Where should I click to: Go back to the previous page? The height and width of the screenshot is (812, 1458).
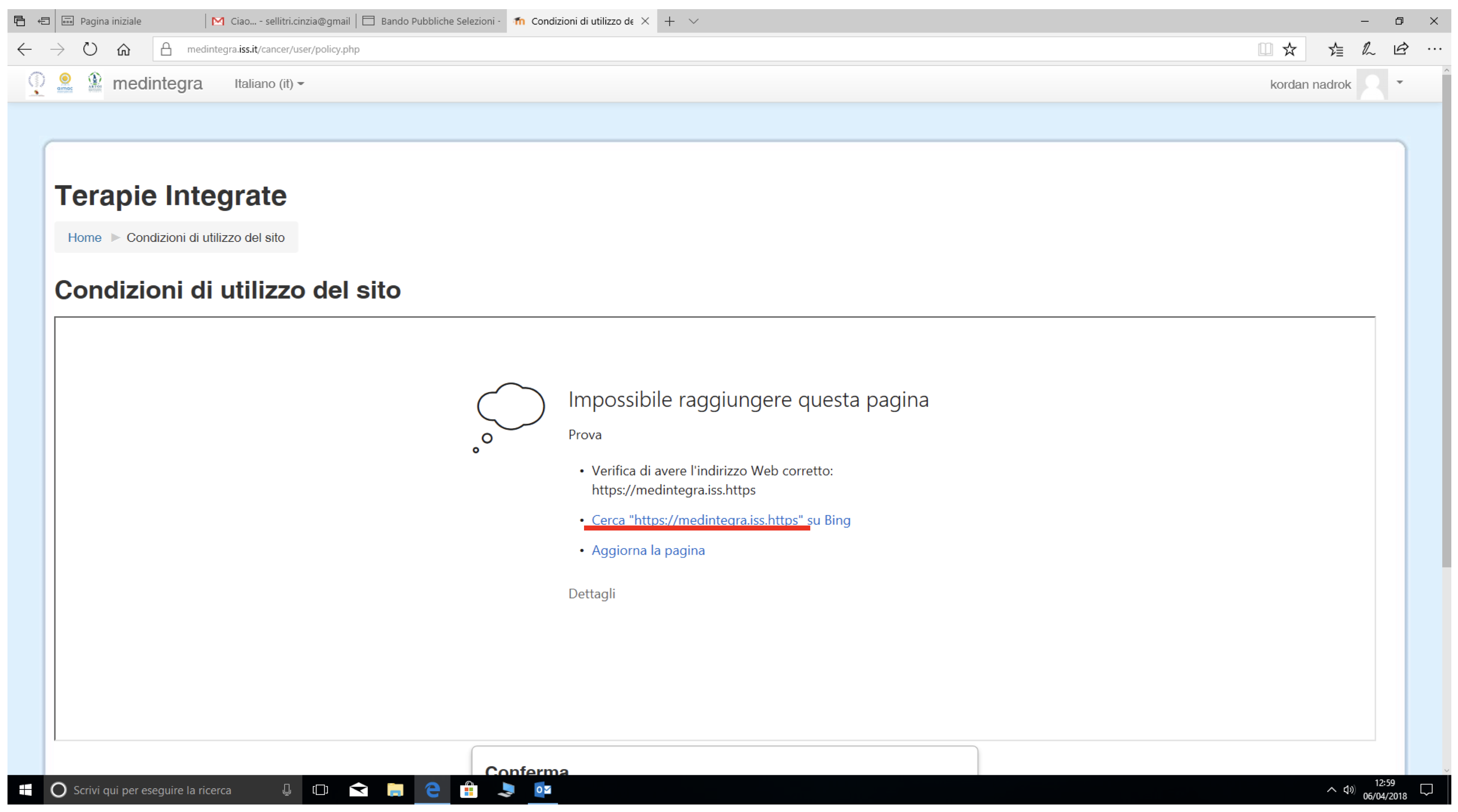point(24,49)
